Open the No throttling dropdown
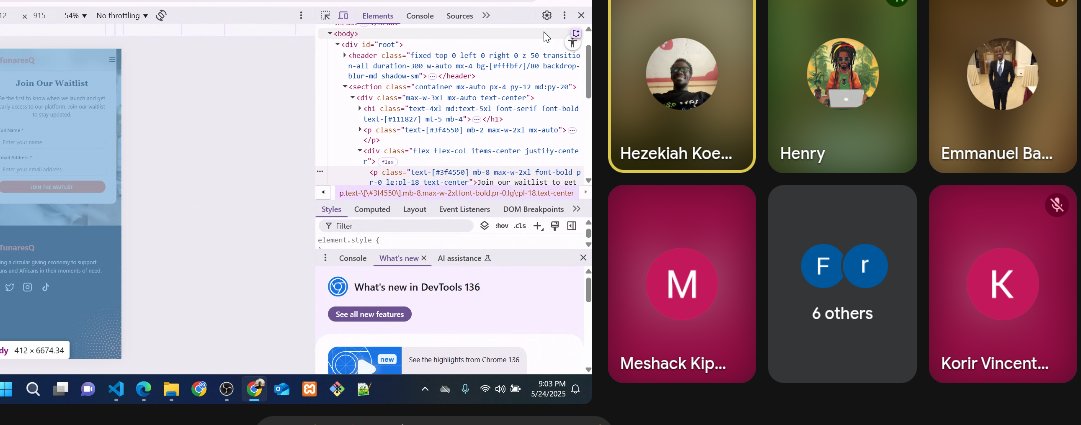1081x425 pixels. [x=122, y=15]
